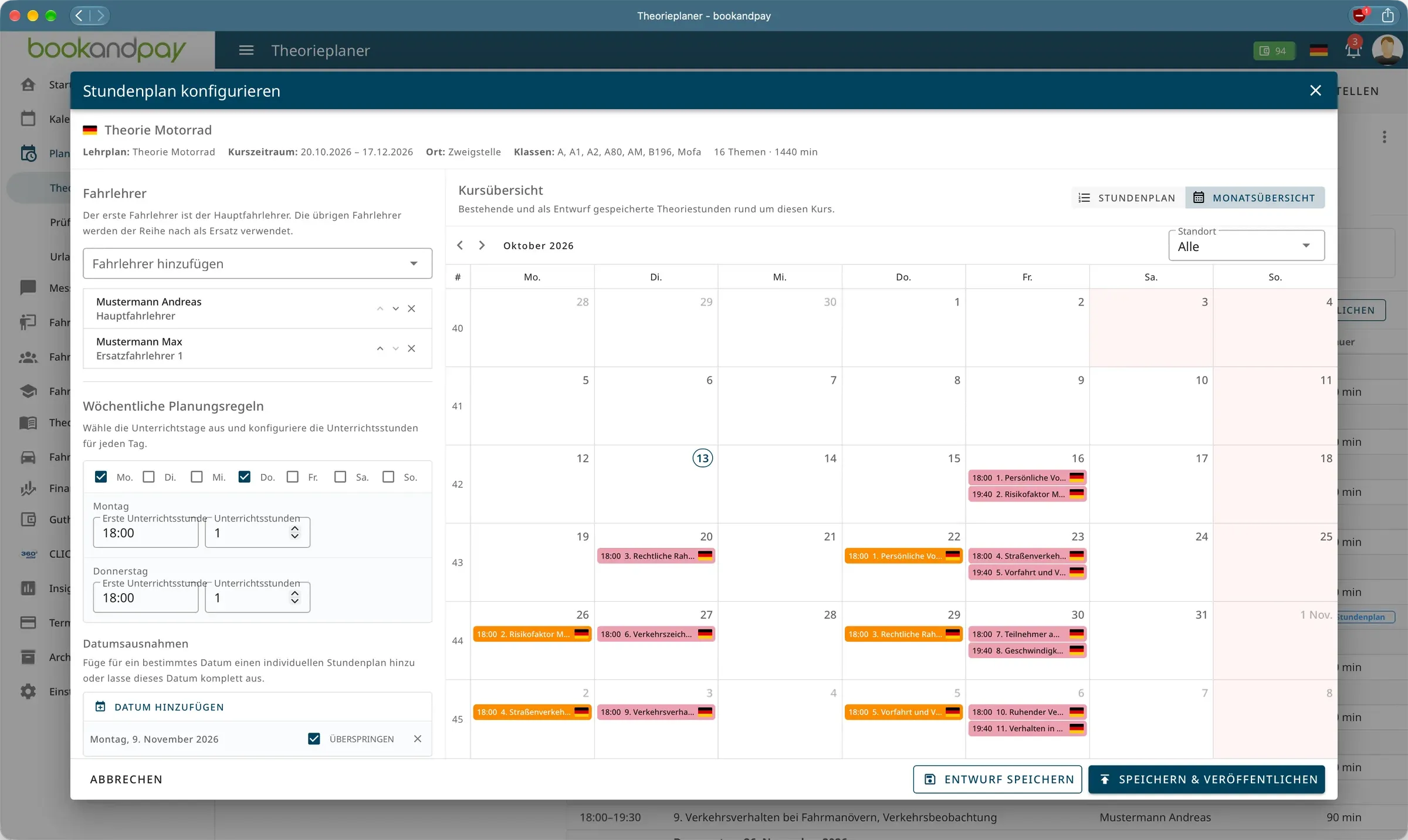Viewport: 1408px width, 840px height.
Task: Click the browser forward arrow
Action: (x=100, y=16)
